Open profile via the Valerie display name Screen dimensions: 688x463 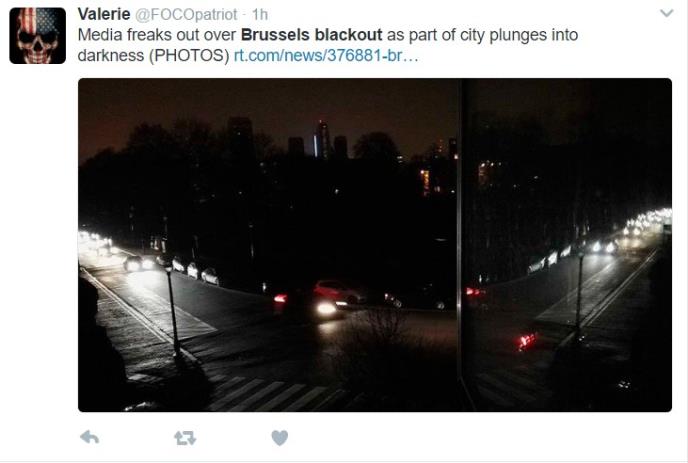tap(104, 14)
